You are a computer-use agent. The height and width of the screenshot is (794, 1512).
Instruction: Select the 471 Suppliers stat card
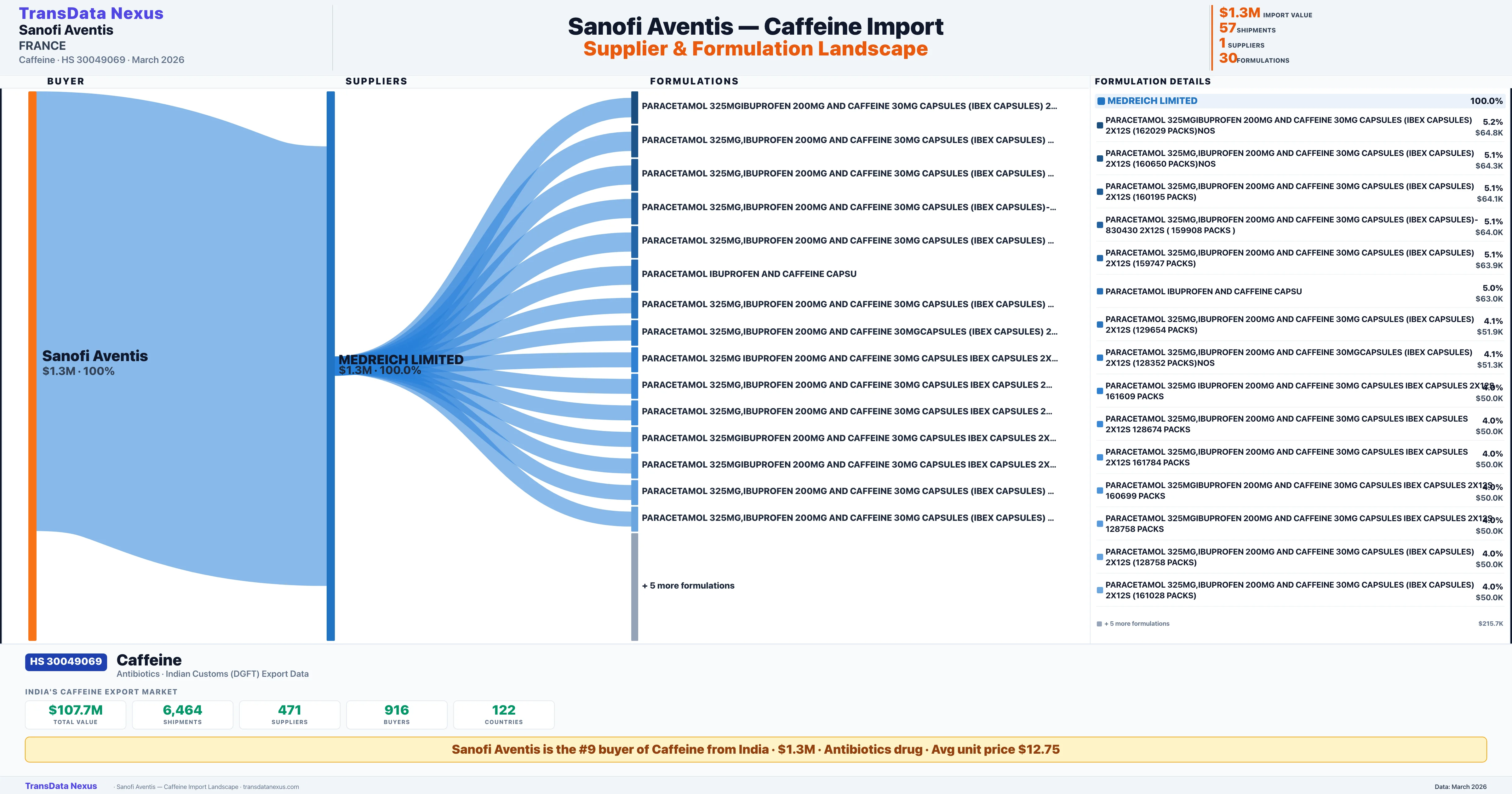289,714
